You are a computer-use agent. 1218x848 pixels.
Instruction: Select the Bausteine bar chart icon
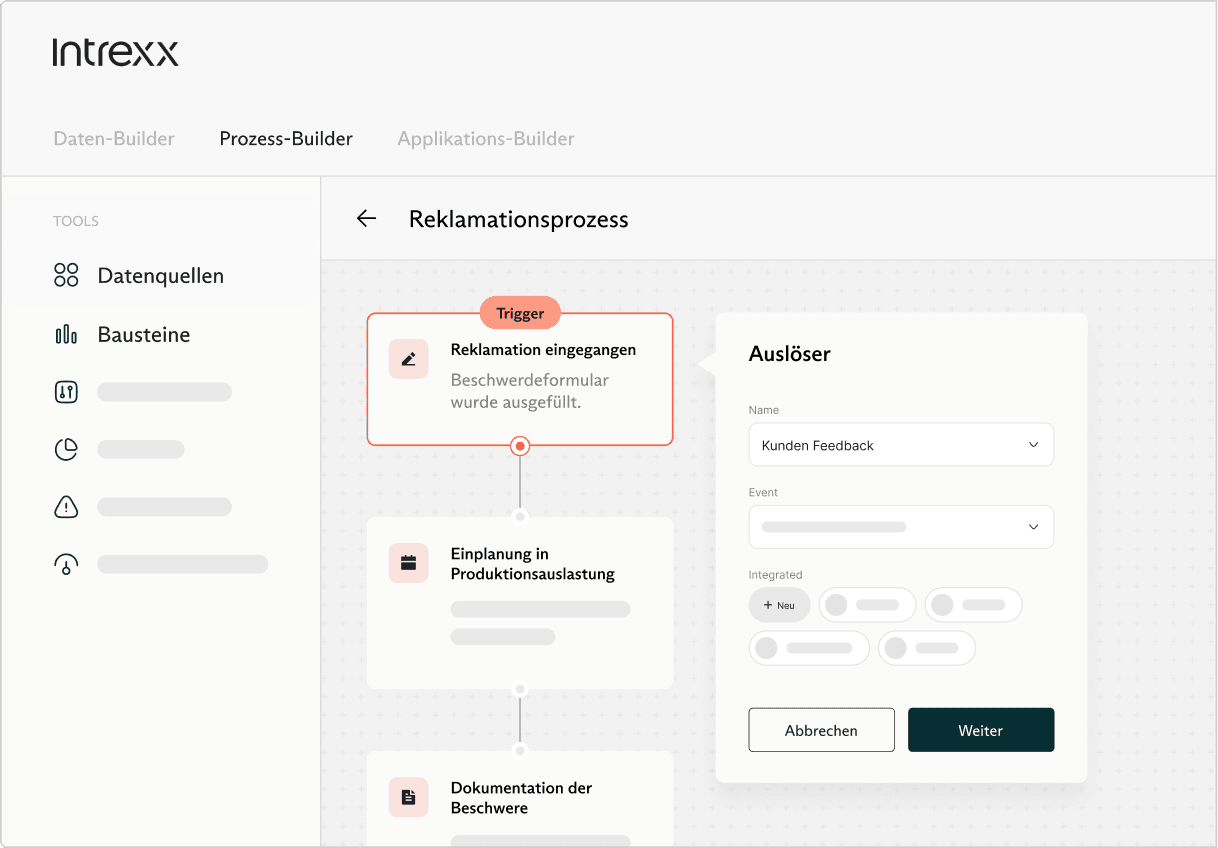[x=66, y=335]
